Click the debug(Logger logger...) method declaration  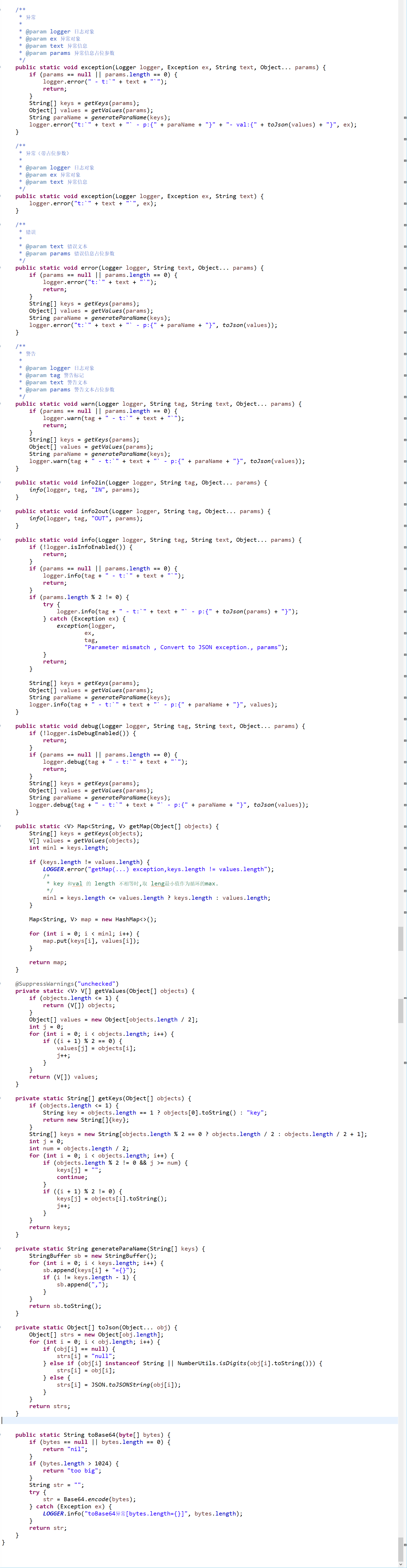coord(160,726)
